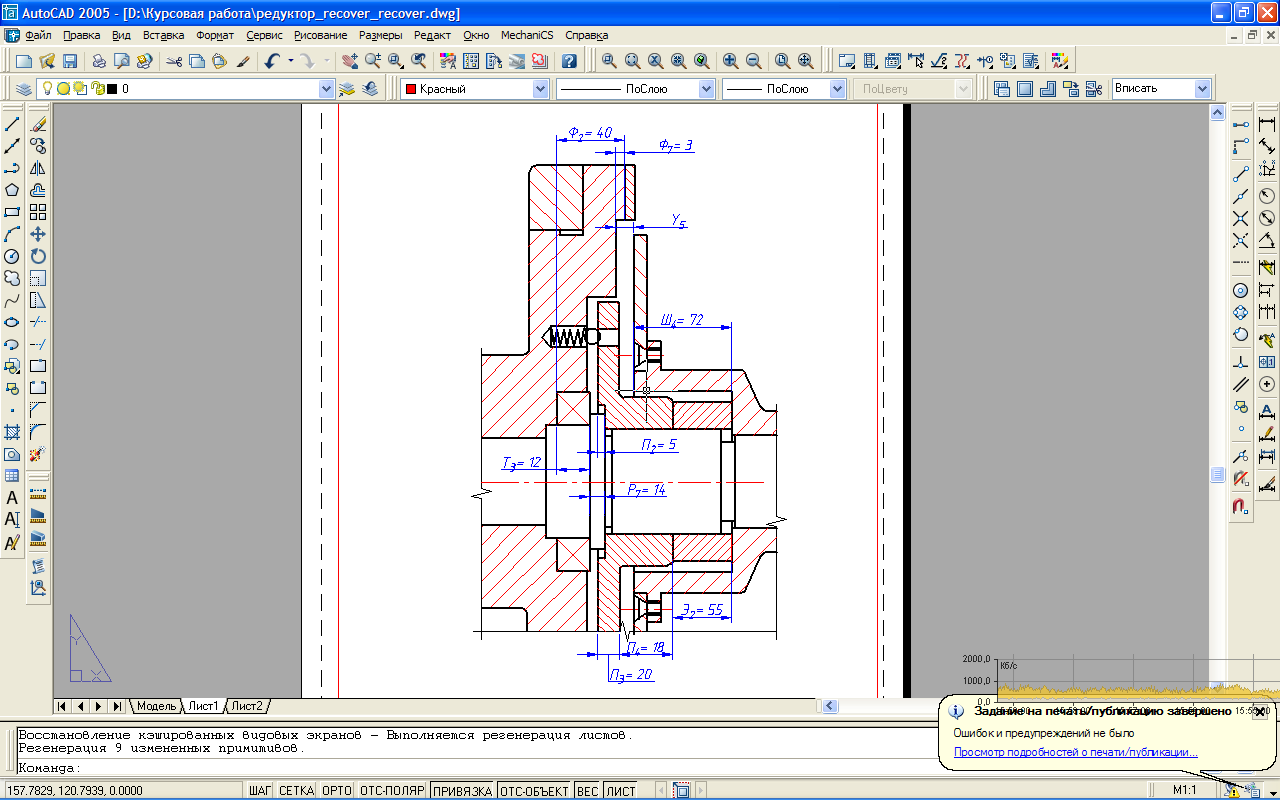Screen dimensions: 1280x800
Task: Toggle СЕТКА grid display
Action: [x=296, y=791]
